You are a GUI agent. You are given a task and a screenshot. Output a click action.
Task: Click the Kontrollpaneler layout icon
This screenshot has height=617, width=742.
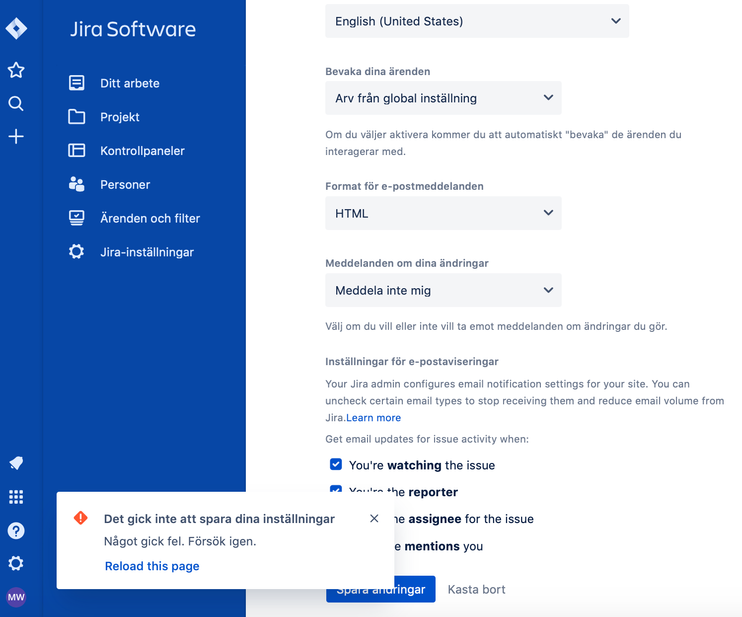coord(77,150)
